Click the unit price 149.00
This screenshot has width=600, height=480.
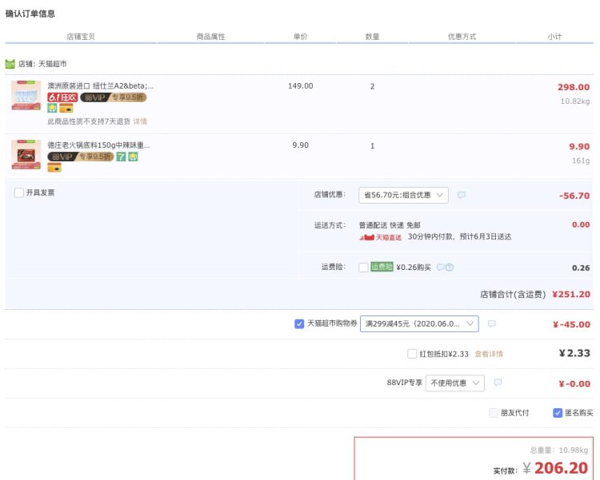300,86
